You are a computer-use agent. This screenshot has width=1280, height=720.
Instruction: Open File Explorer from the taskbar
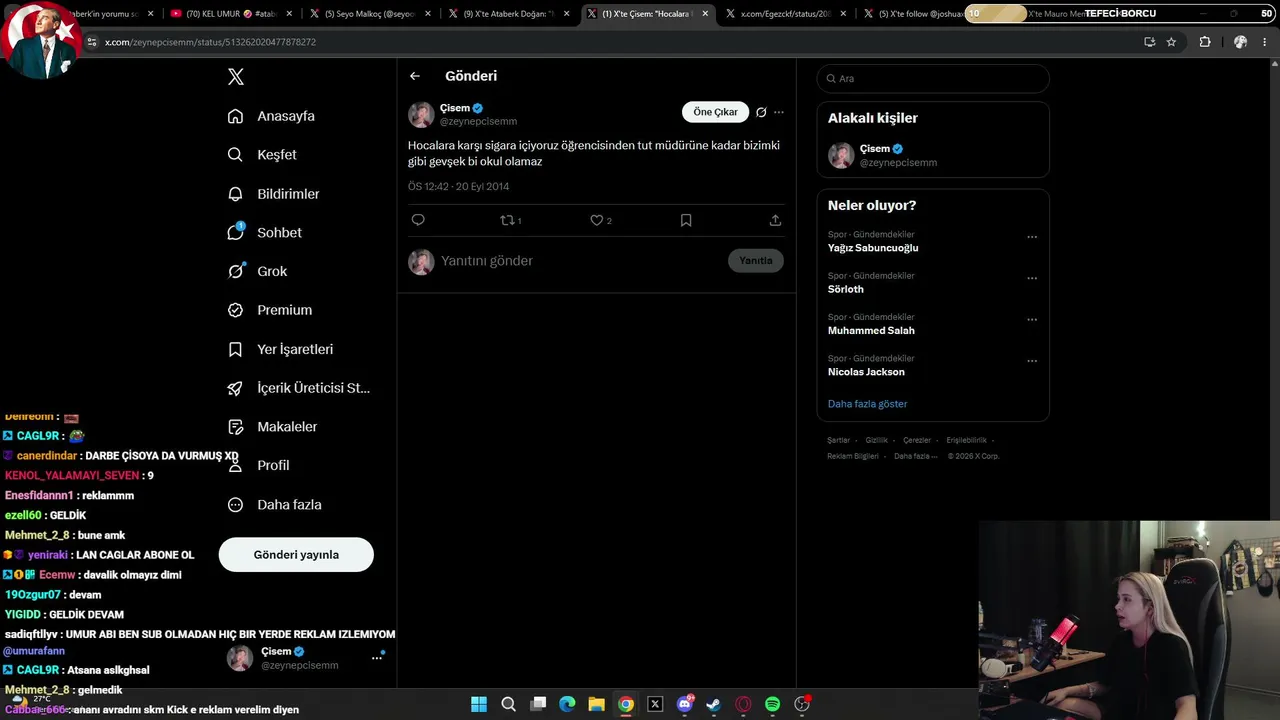[596, 704]
